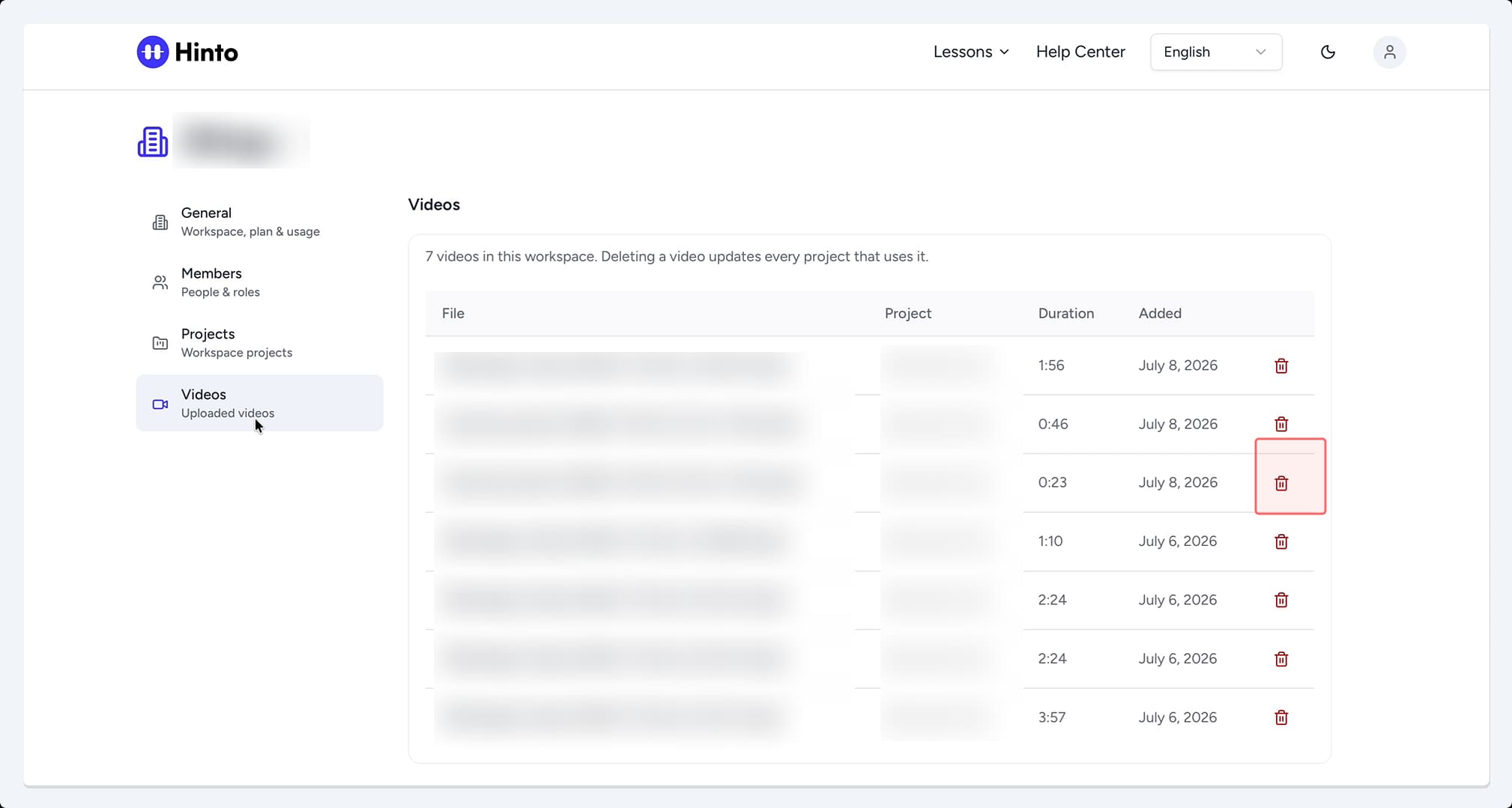
Task: Click the Added column header
Action: pos(1160,313)
